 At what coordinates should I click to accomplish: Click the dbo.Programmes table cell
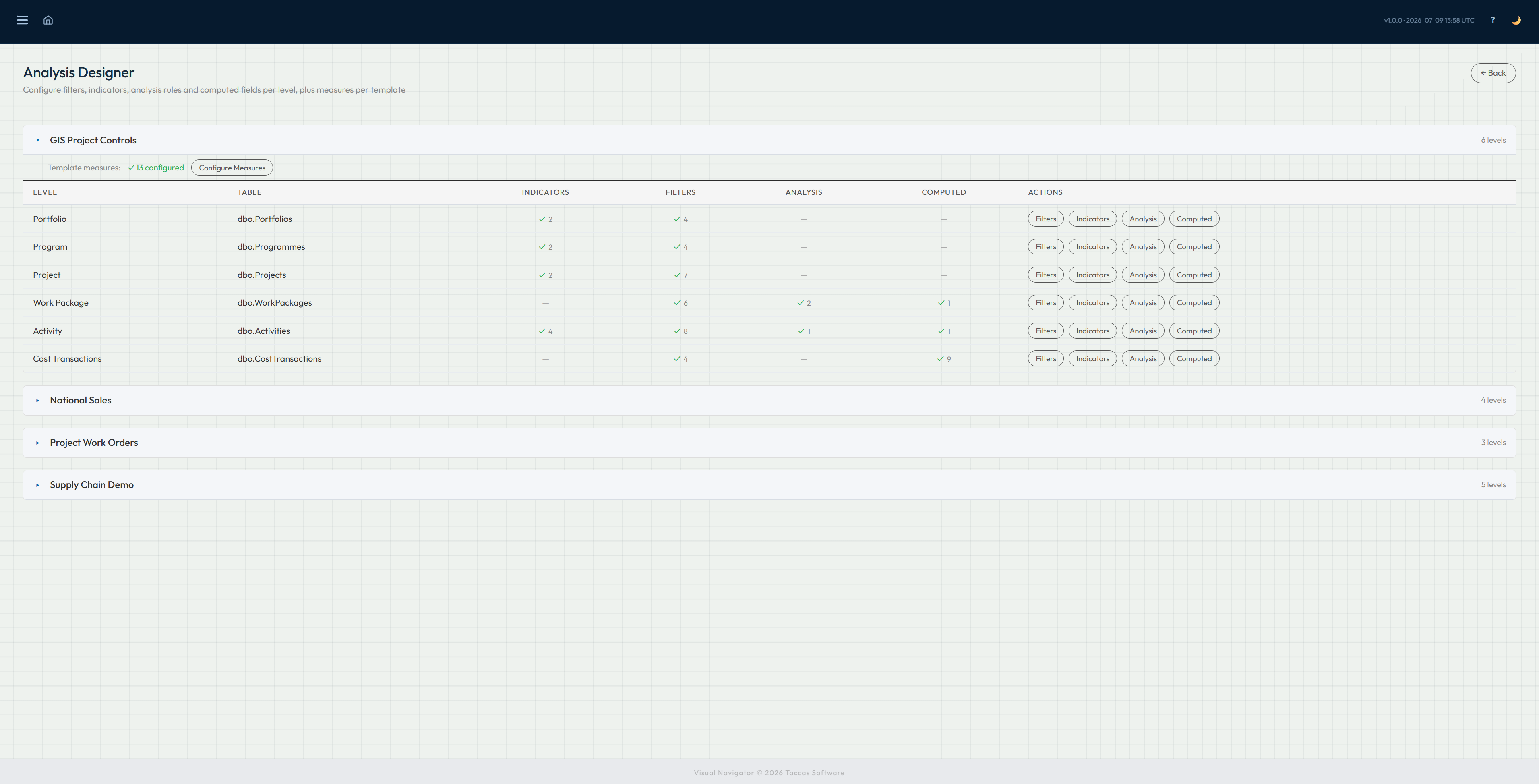click(x=271, y=247)
